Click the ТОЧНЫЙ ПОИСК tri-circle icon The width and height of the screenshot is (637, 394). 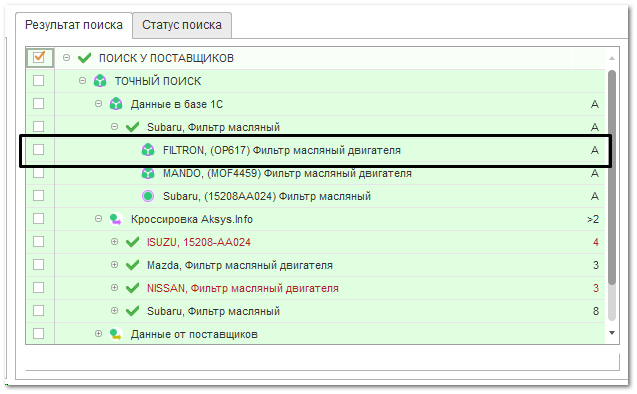coord(100,81)
